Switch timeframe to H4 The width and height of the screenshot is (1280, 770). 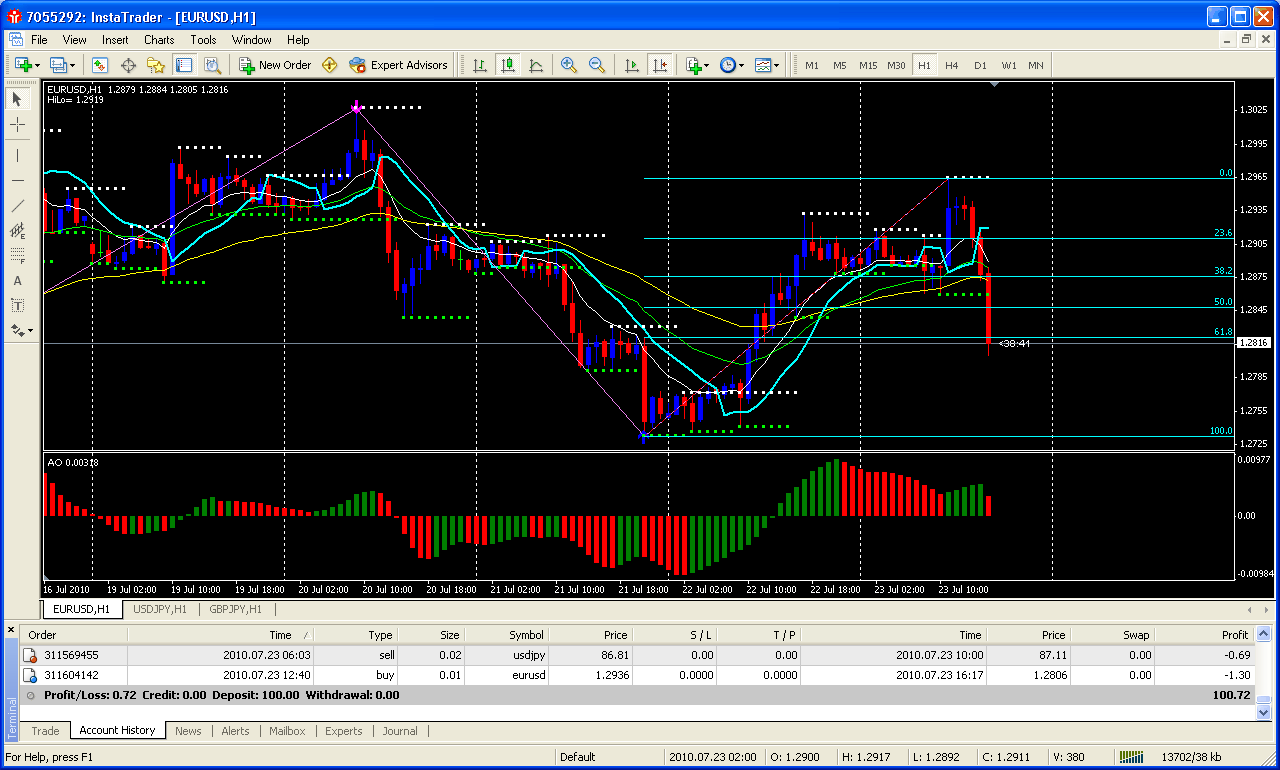(x=951, y=65)
